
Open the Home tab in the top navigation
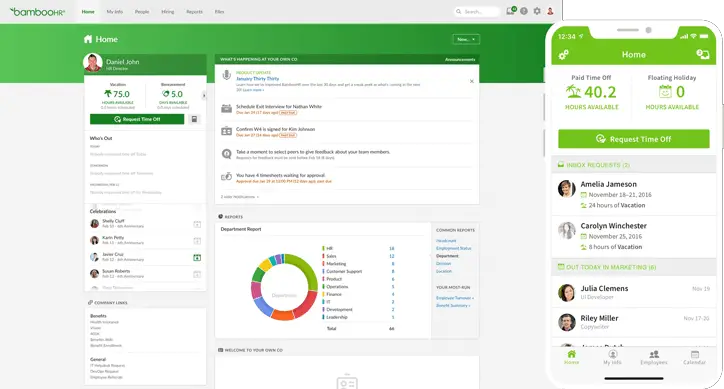pos(88,12)
